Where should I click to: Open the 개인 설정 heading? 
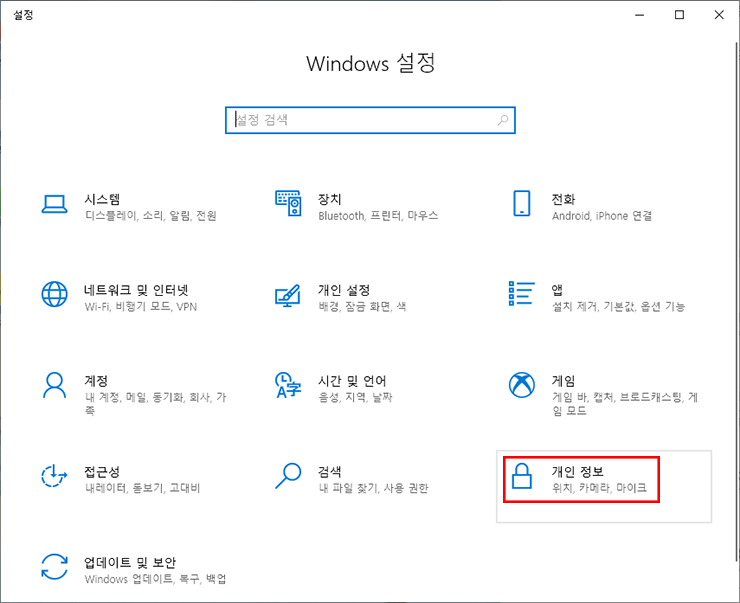tap(344, 290)
